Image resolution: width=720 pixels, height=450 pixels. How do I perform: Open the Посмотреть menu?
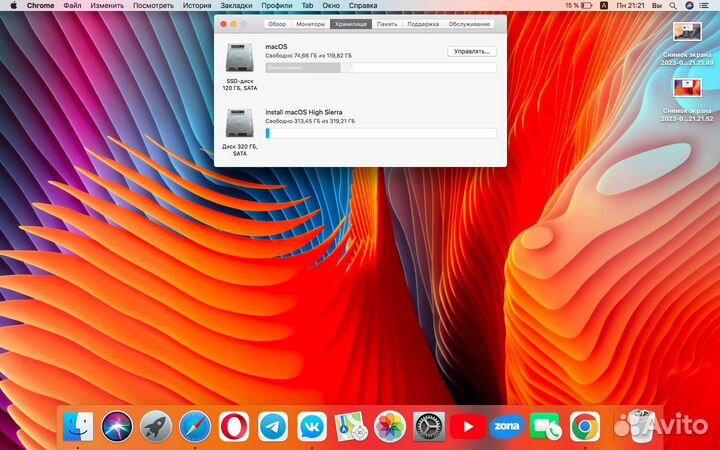[x=153, y=6]
